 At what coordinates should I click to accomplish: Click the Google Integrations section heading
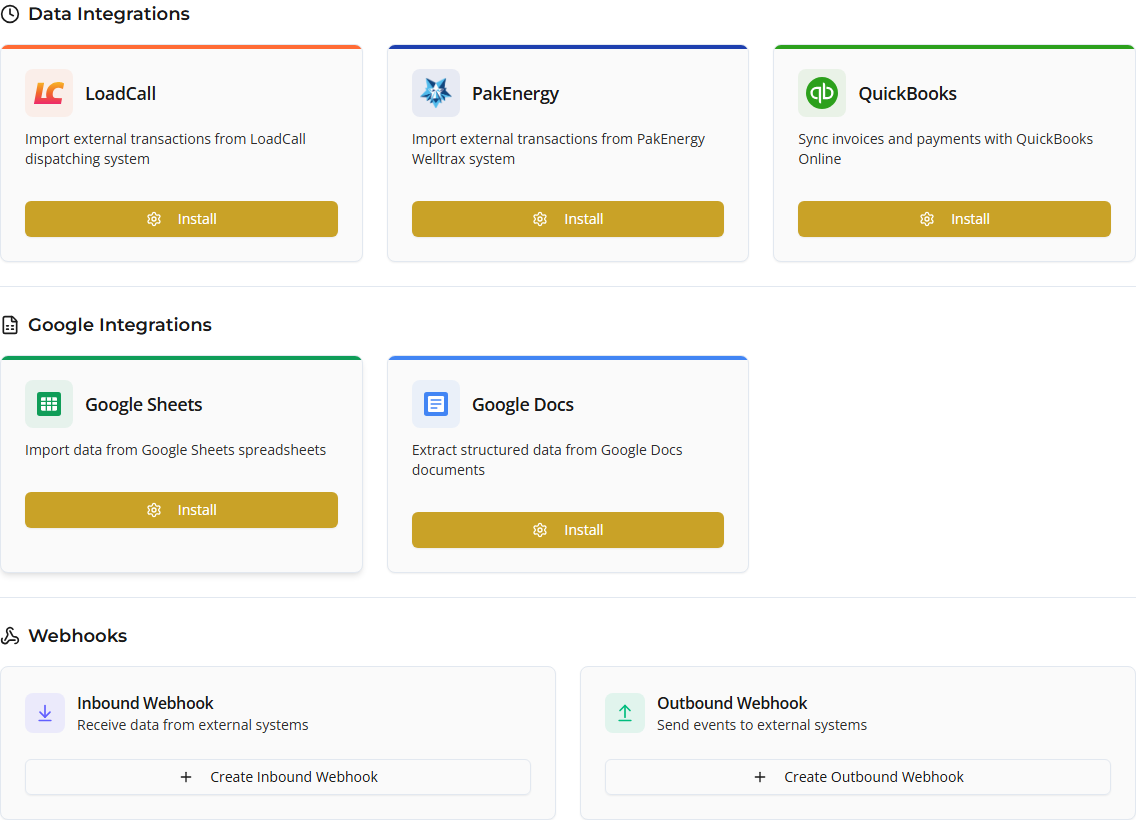coord(120,325)
